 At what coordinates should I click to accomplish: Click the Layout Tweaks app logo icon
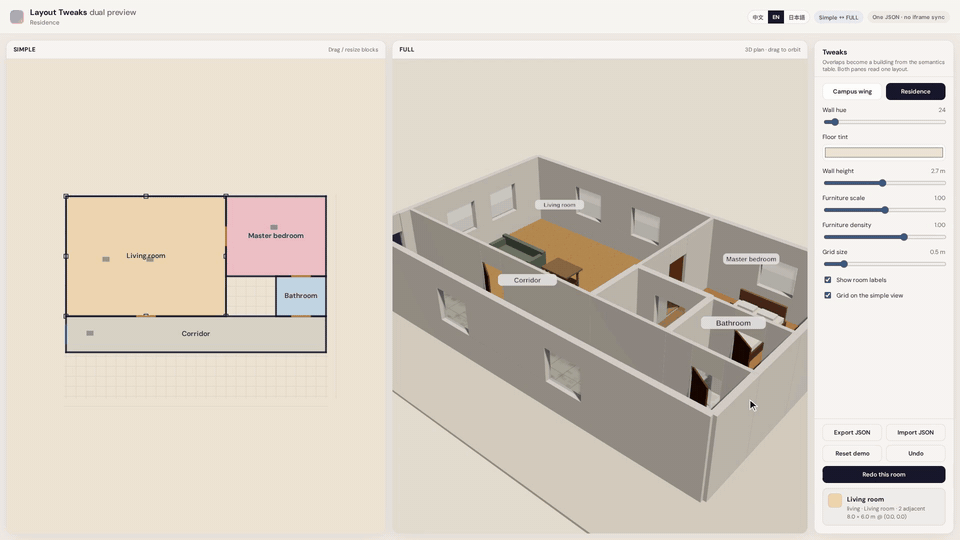17,17
